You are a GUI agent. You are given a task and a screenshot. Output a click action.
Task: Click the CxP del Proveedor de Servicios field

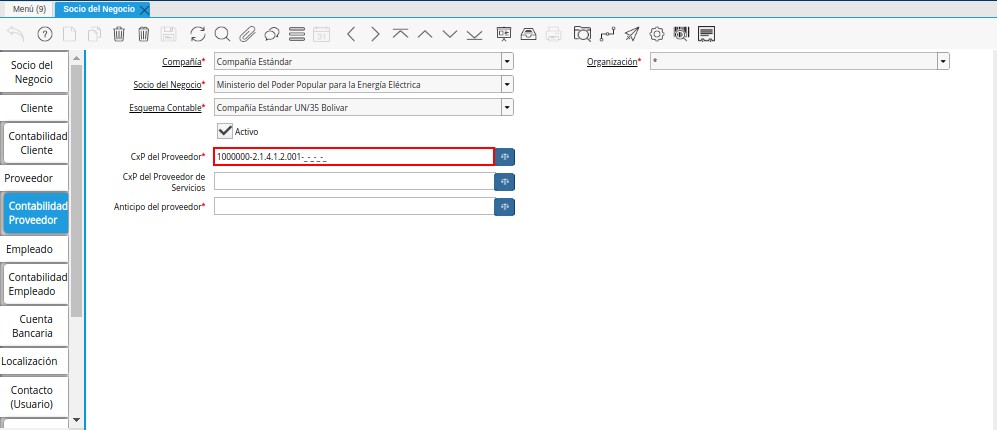[x=354, y=181]
